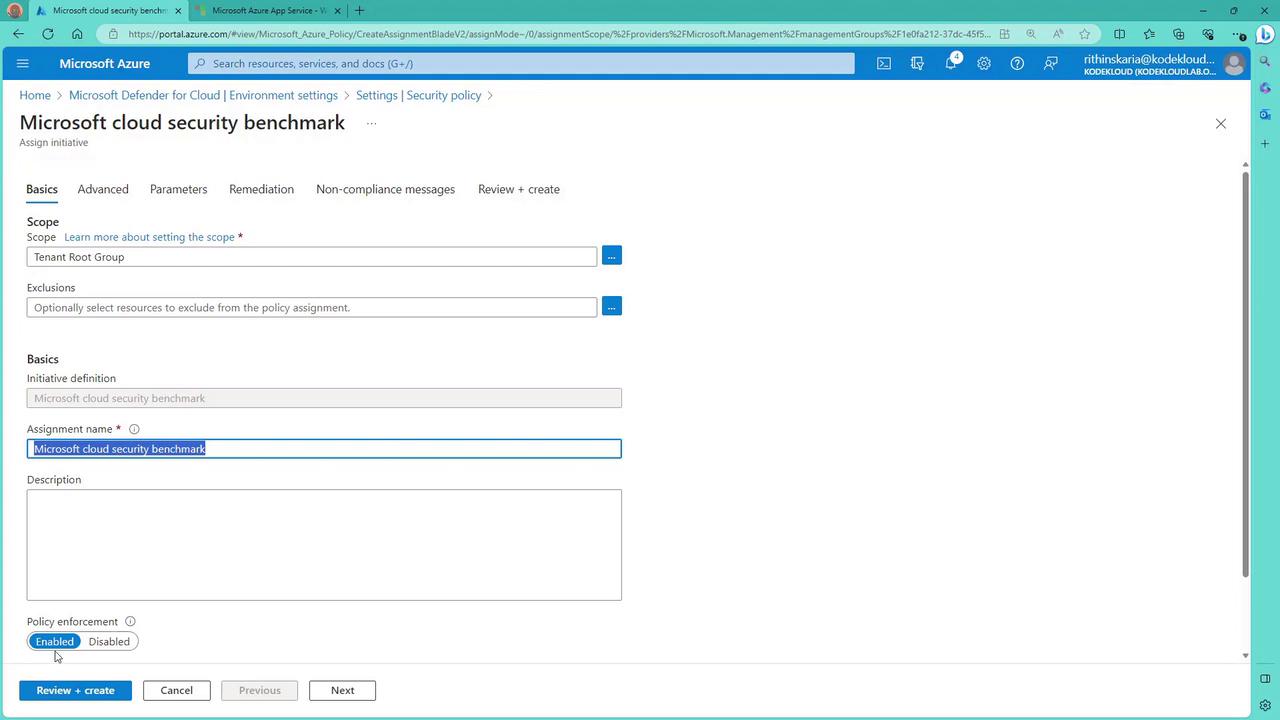The image size is (1280, 720).
Task: Open the browser profile picture
Action: click(14, 11)
